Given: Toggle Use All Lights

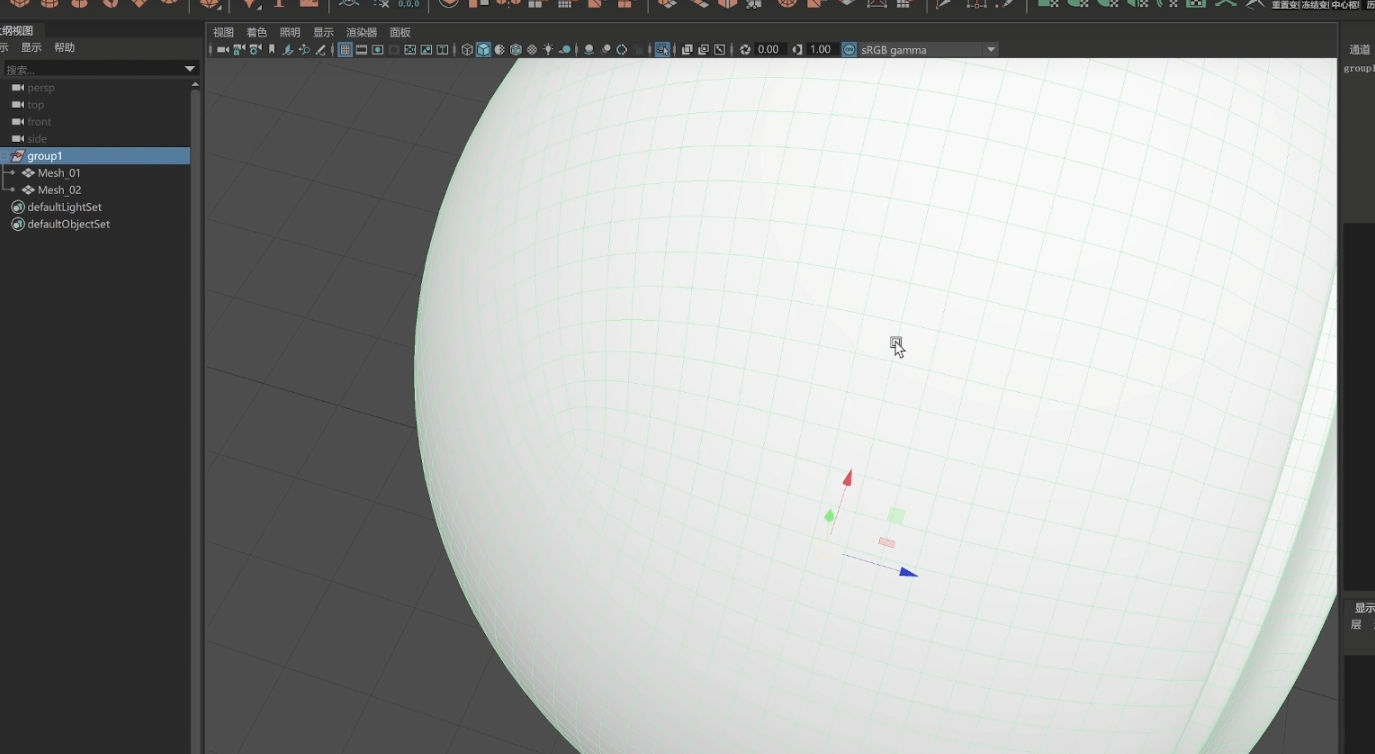Looking at the screenshot, I should pyautogui.click(x=548, y=49).
